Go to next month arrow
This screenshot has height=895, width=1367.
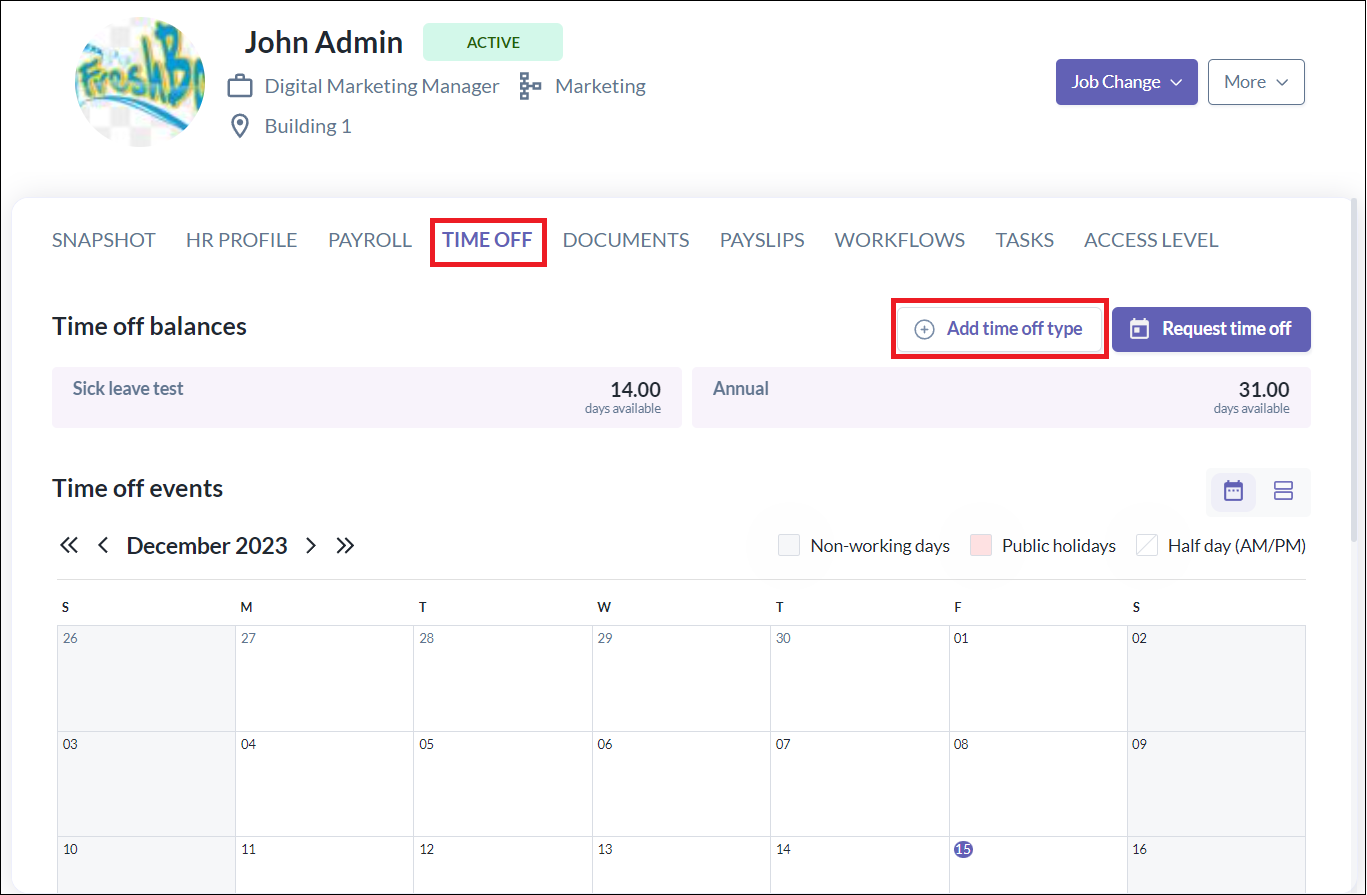tap(311, 546)
